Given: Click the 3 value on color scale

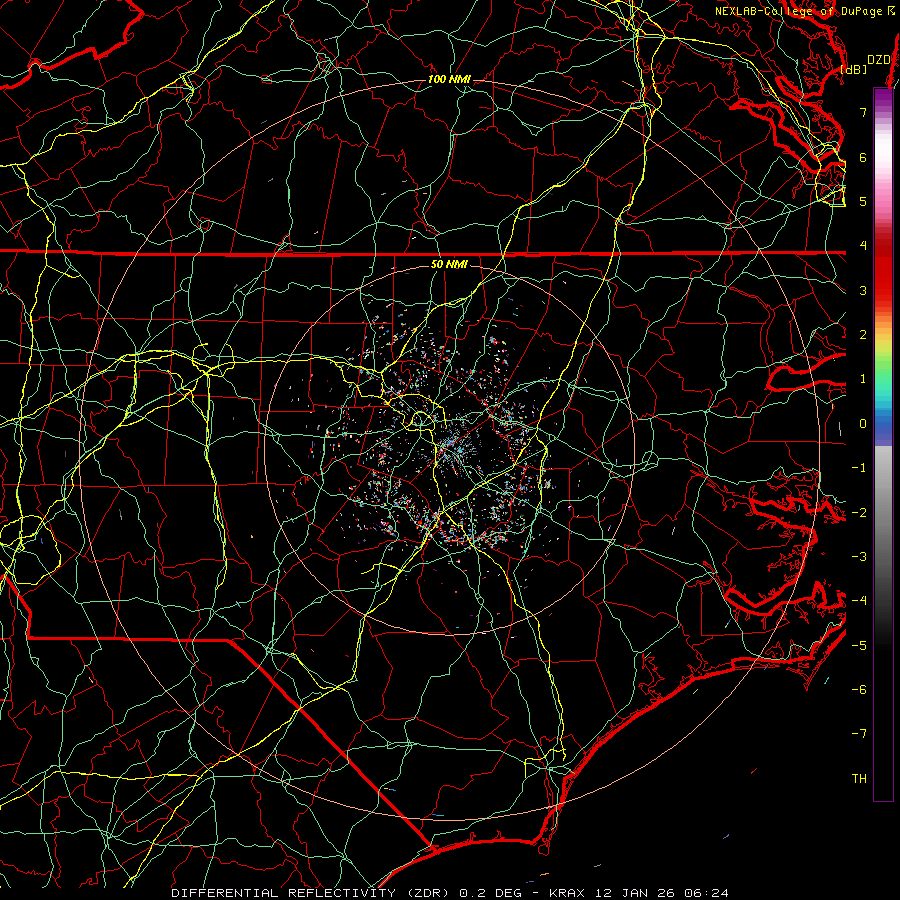Looking at the screenshot, I should 863,290.
